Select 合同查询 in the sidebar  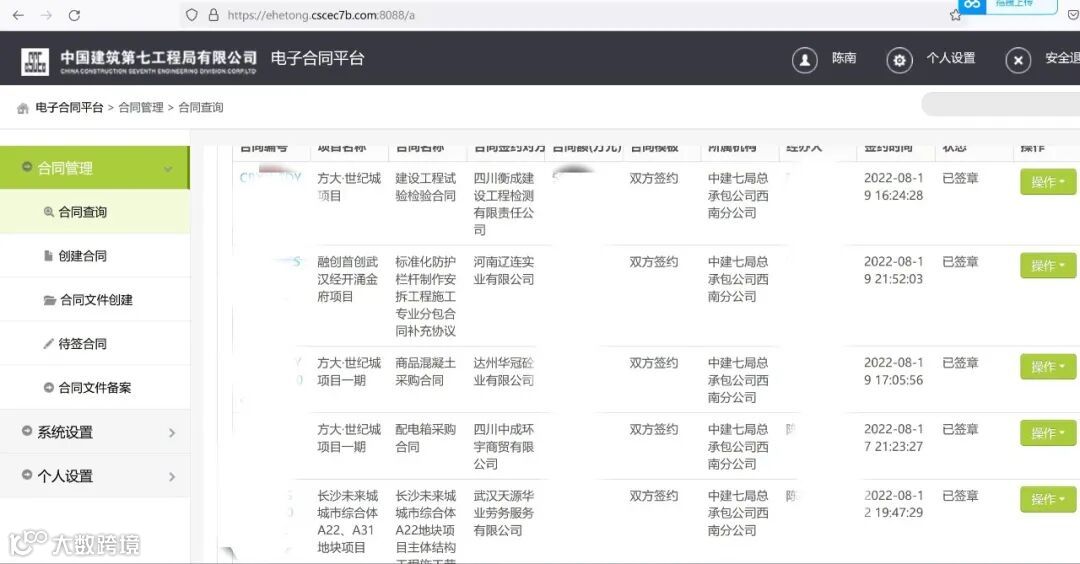tap(94, 211)
